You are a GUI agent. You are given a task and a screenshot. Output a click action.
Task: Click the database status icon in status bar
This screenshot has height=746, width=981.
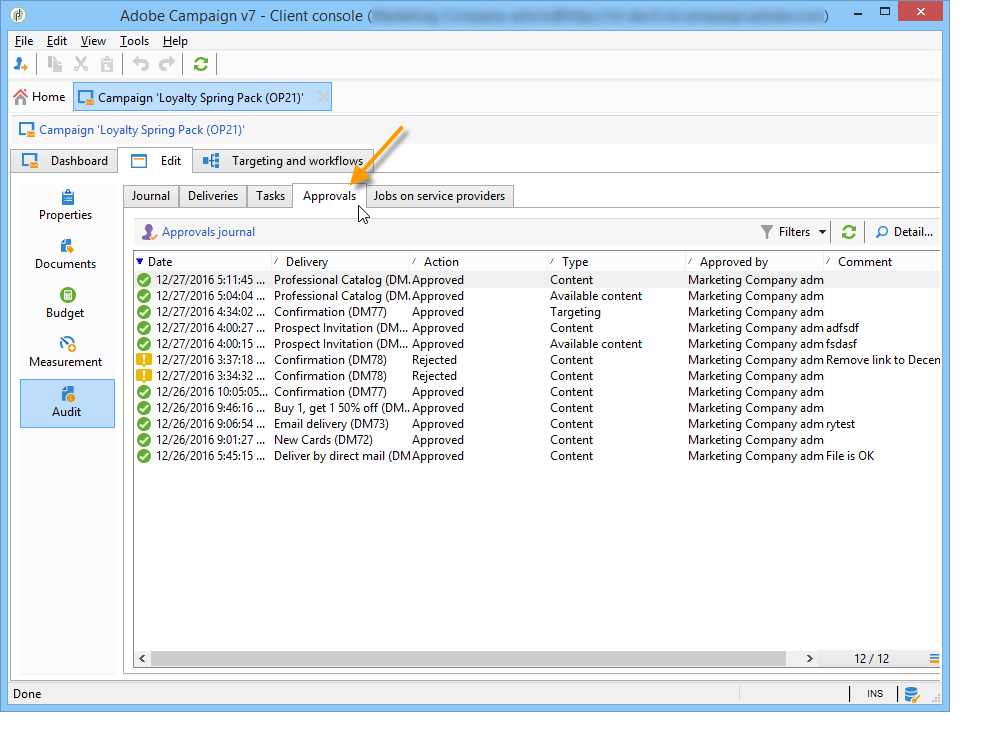pos(912,694)
